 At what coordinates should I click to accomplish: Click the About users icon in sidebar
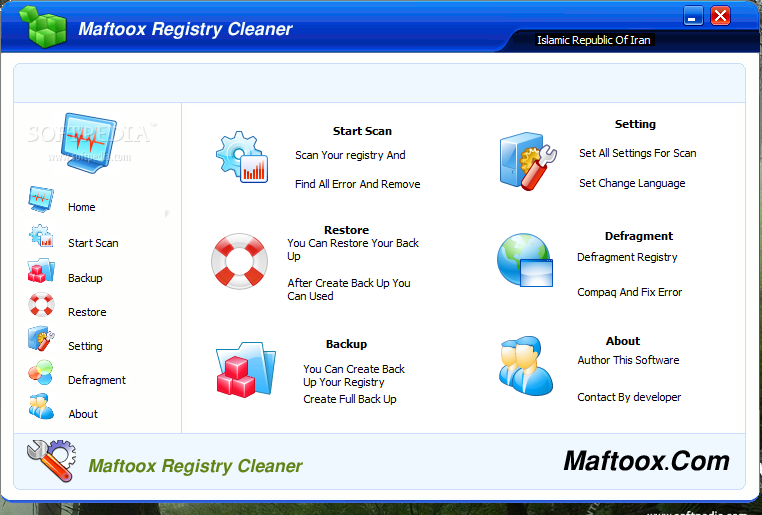[41, 406]
